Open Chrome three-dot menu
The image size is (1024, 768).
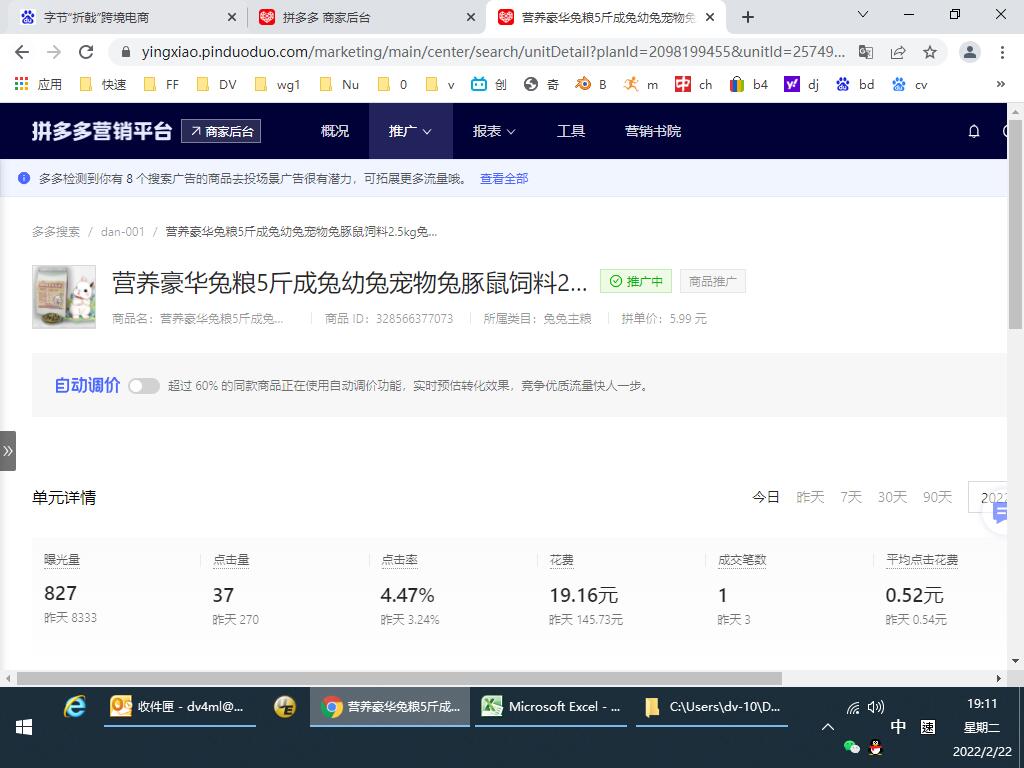pyautogui.click(x=1002, y=52)
